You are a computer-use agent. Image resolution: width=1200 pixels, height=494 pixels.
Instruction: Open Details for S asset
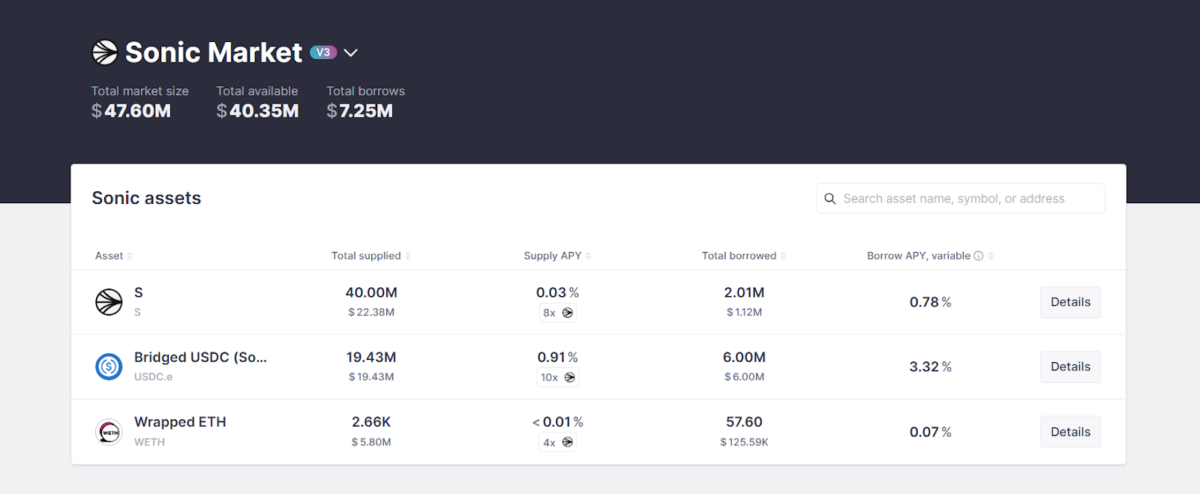tap(1070, 302)
